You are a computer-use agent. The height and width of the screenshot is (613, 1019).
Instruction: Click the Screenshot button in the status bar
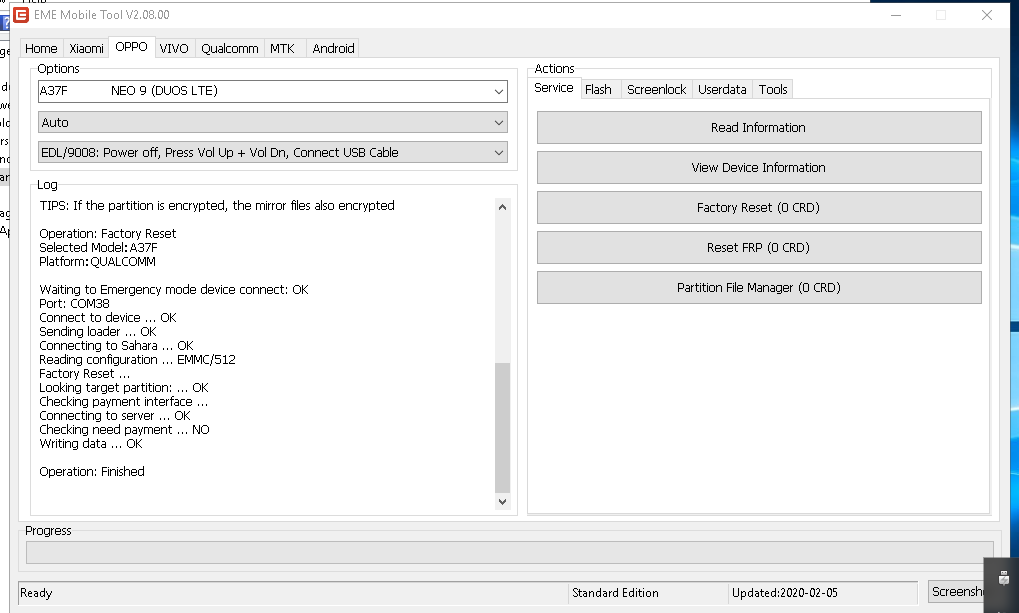click(957, 592)
